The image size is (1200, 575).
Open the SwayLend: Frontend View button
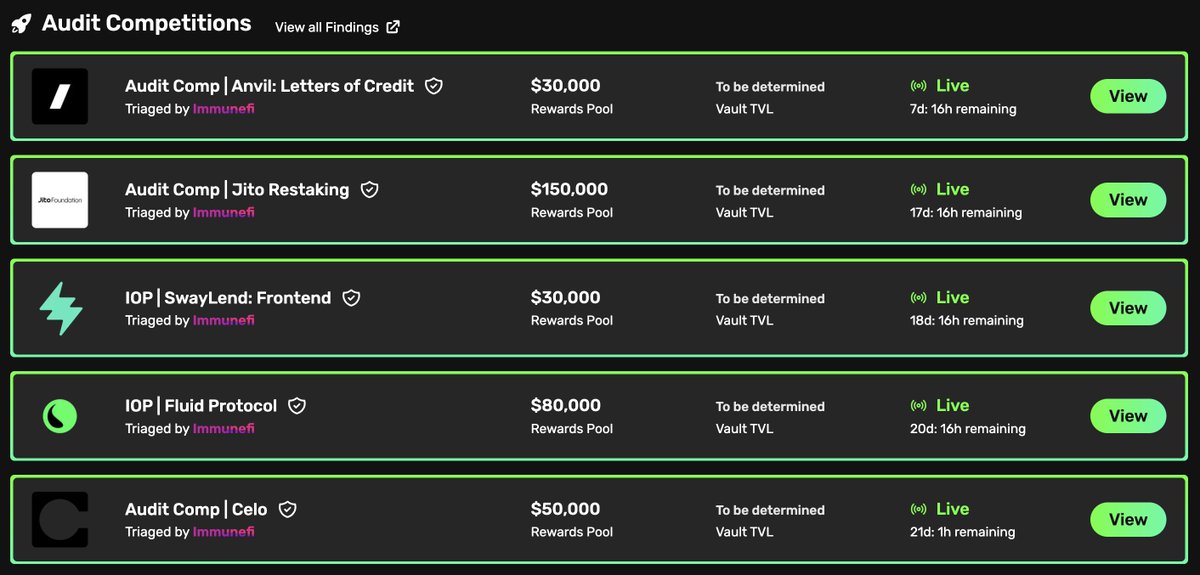pyautogui.click(x=1127, y=308)
